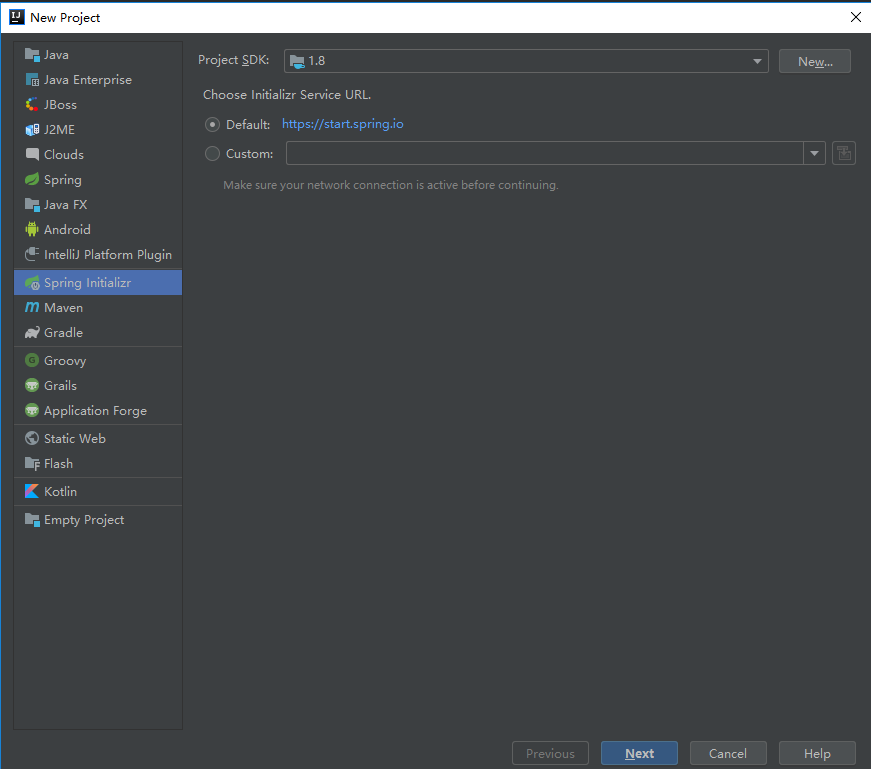
Task: Click the Maven m icon
Action: (32, 307)
